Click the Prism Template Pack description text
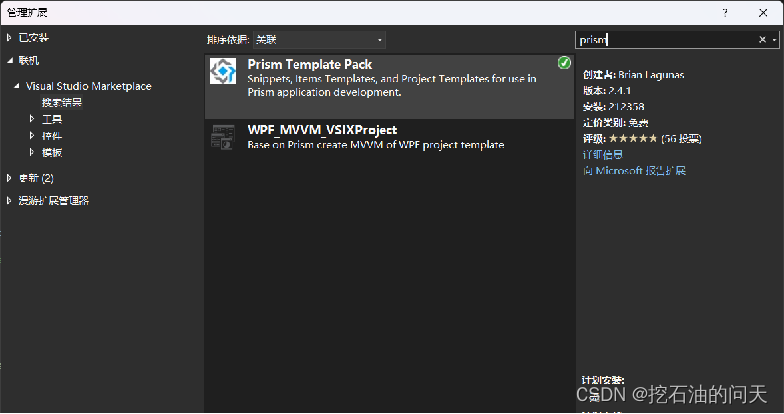The width and height of the screenshot is (784, 414). coord(392,86)
